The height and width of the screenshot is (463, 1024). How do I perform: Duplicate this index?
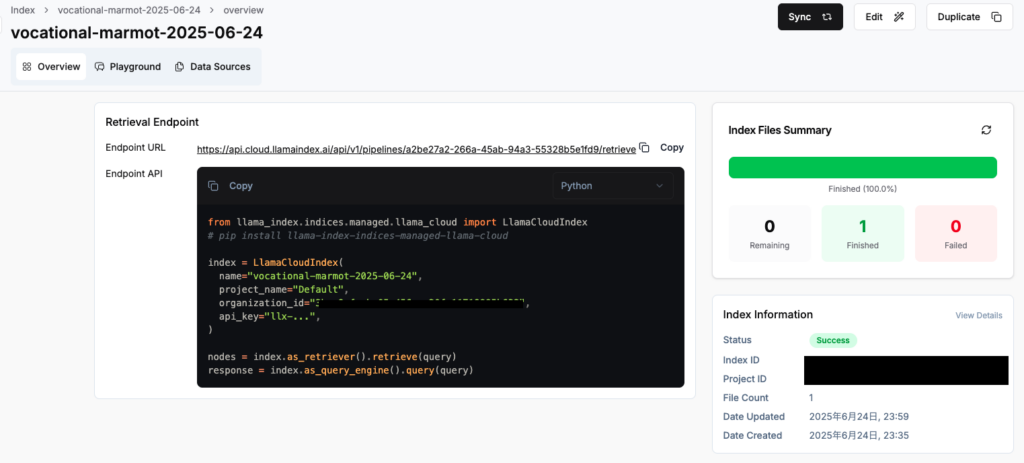[969, 17]
